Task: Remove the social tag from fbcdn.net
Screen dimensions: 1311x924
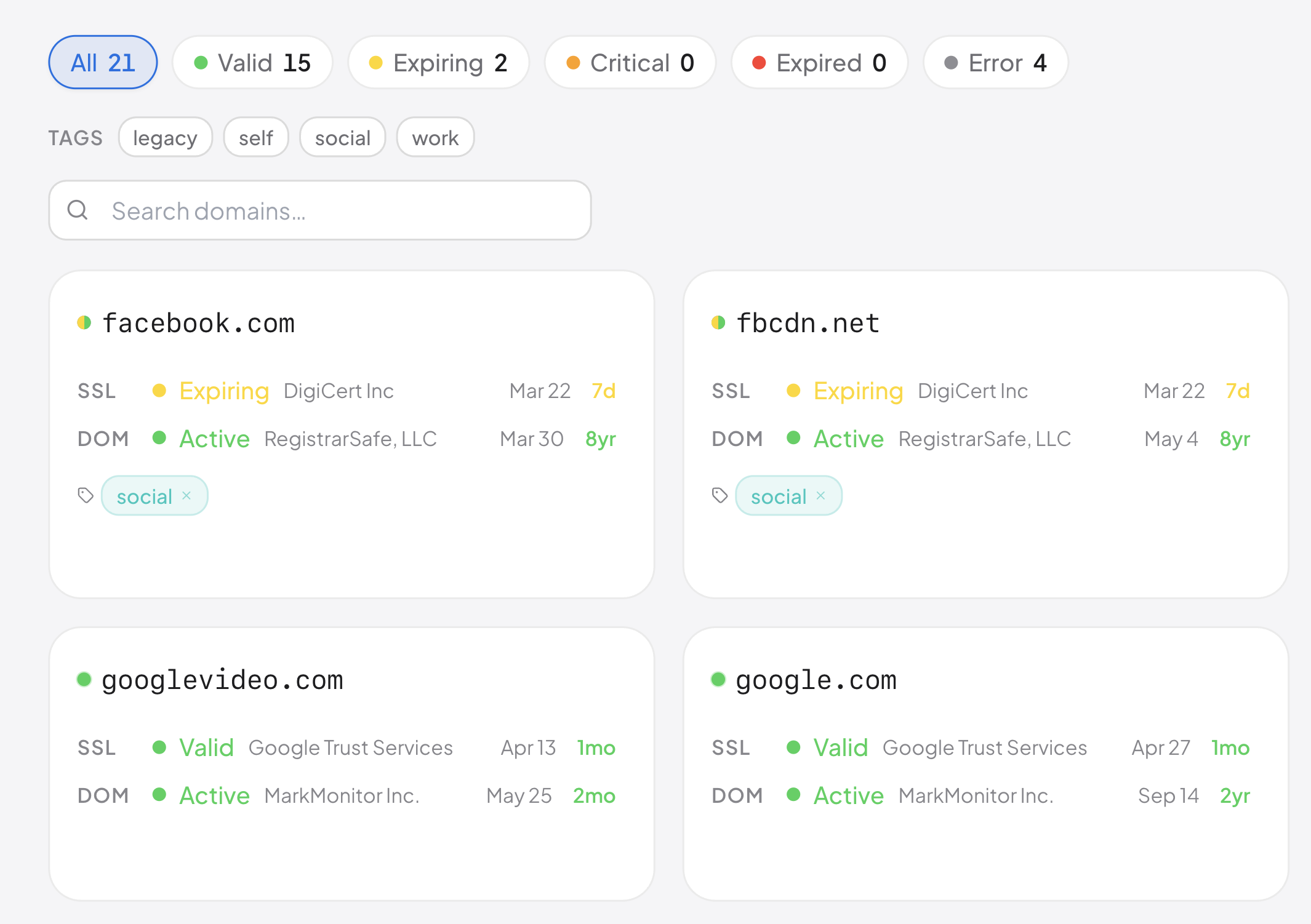Action: [821, 495]
